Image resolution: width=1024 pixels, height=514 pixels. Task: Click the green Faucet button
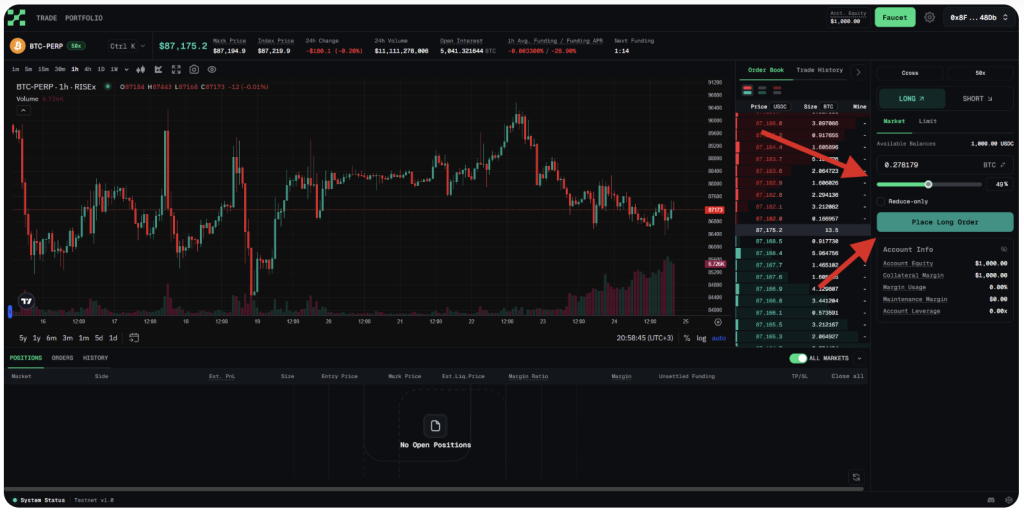tap(894, 17)
